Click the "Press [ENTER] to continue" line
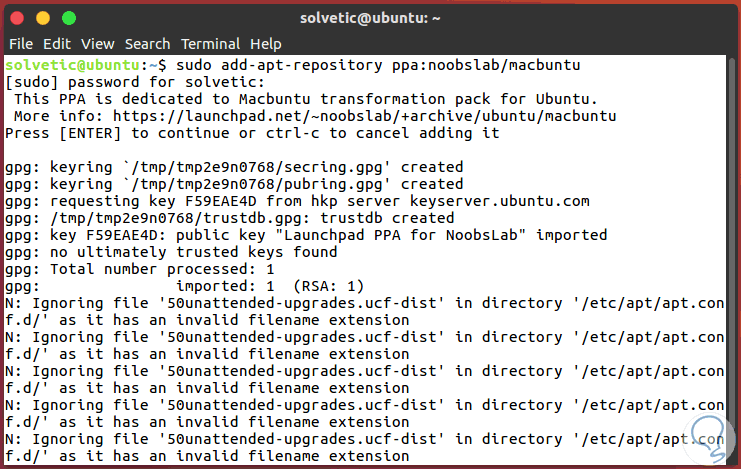Viewport: 741px width, 469px height. [x=252, y=133]
